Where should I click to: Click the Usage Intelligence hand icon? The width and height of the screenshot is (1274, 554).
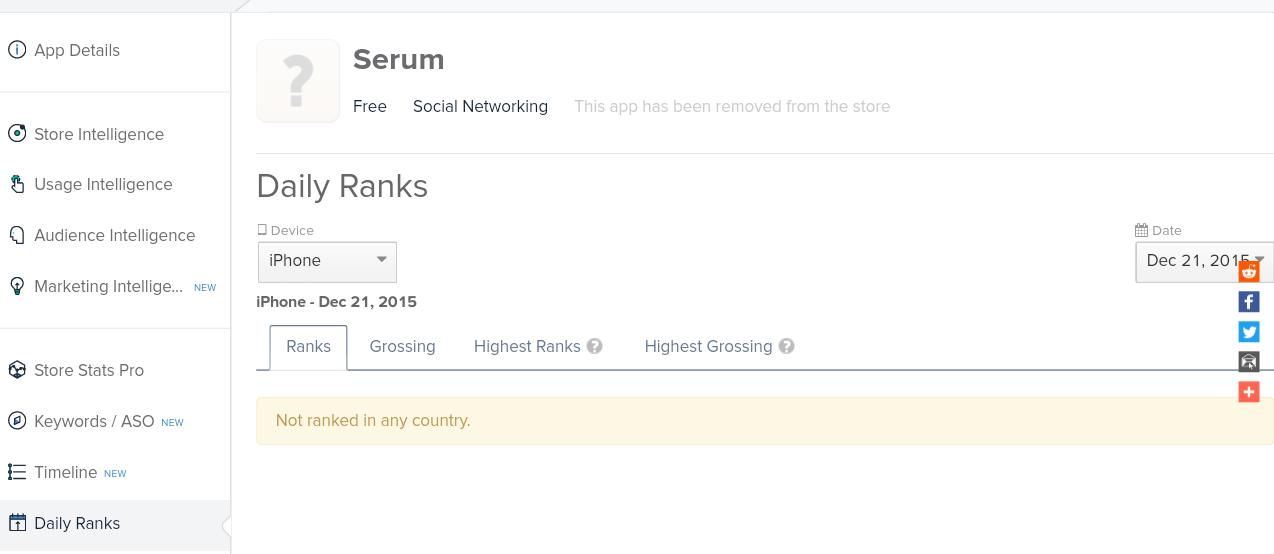17,184
